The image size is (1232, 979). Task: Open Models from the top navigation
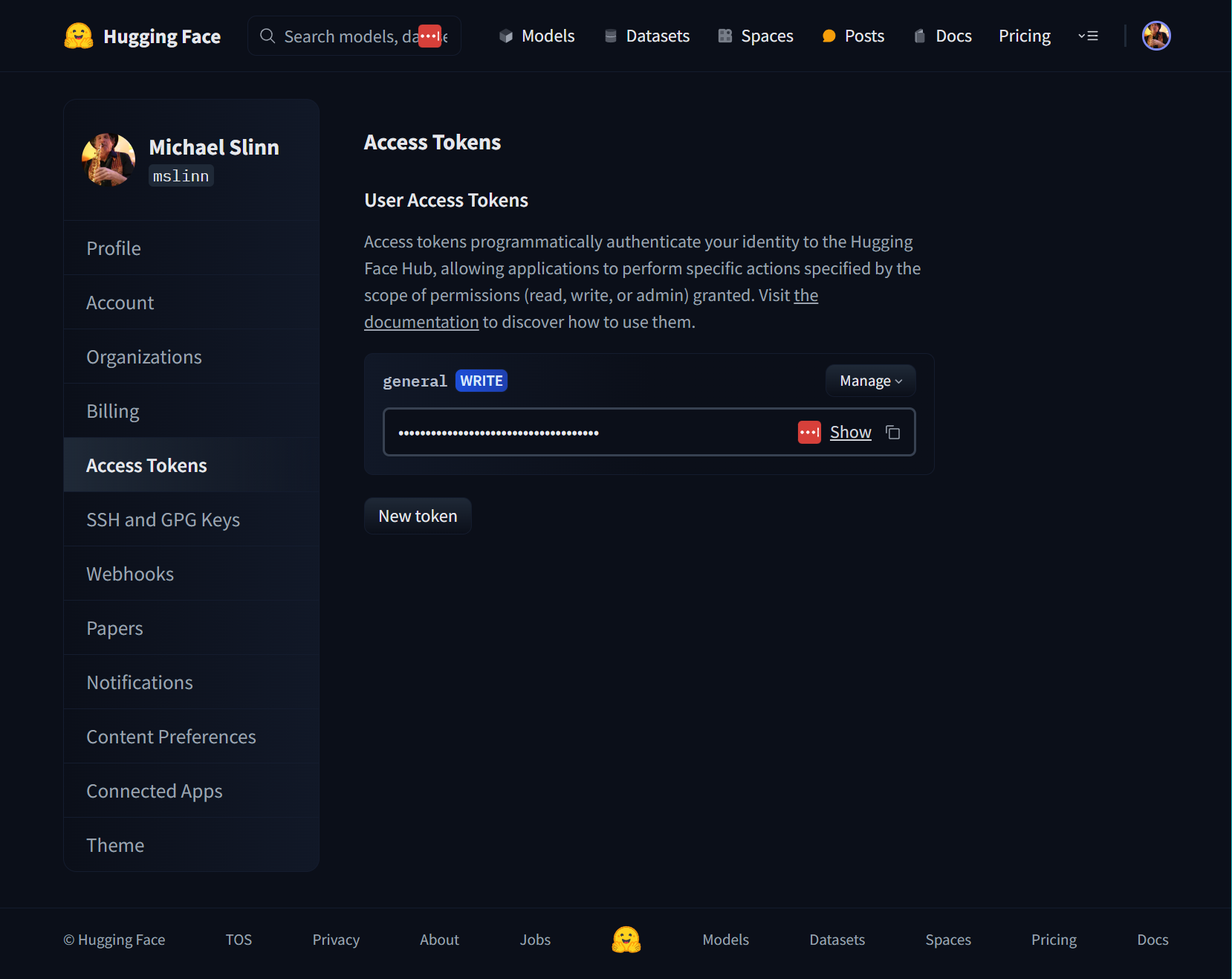536,36
